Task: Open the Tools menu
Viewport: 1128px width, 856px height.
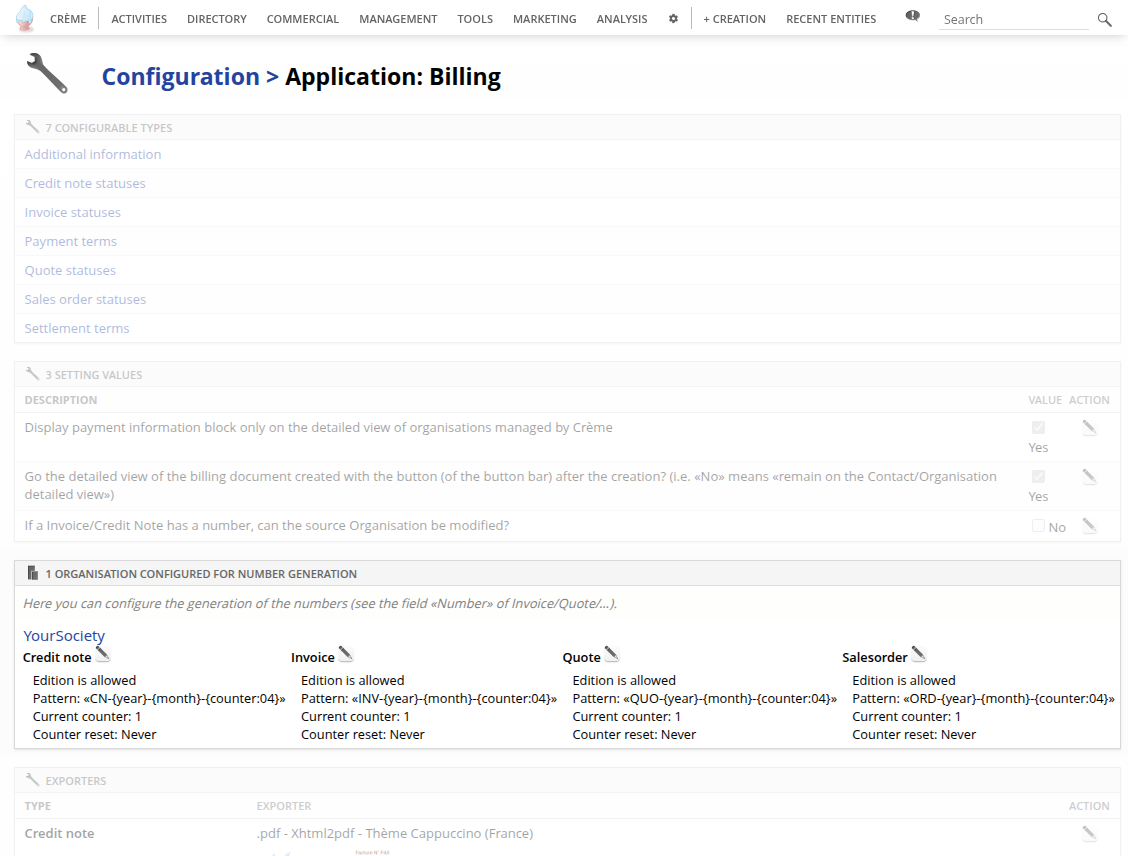Action: (475, 19)
